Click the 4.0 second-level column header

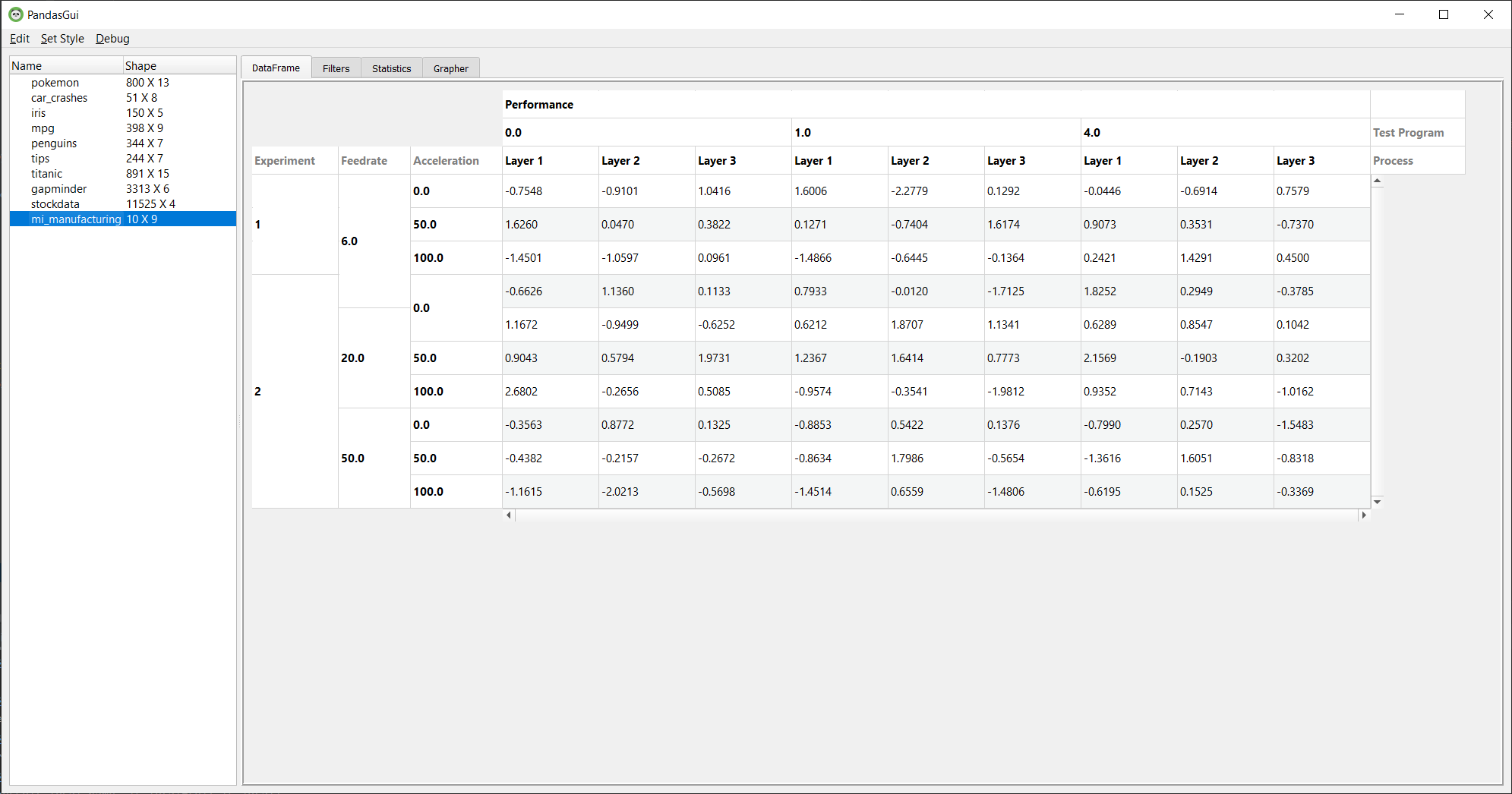1225,132
